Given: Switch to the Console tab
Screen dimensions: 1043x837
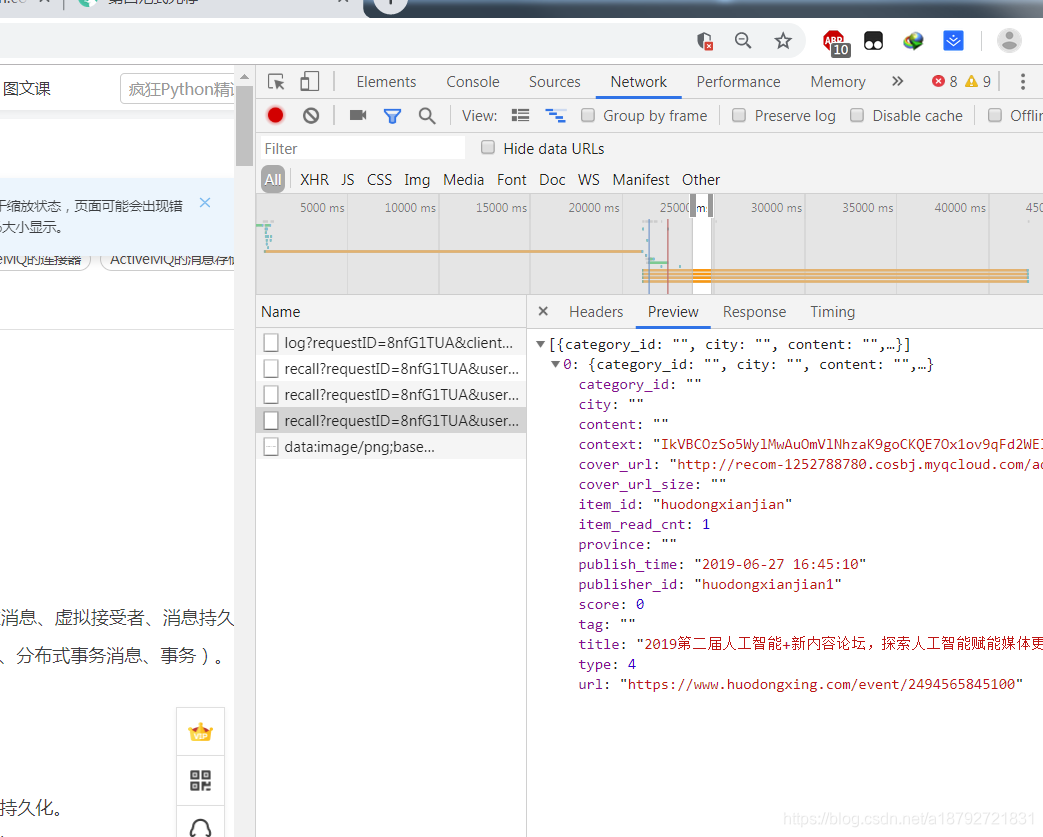Looking at the screenshot, I should tap(472, 82).
